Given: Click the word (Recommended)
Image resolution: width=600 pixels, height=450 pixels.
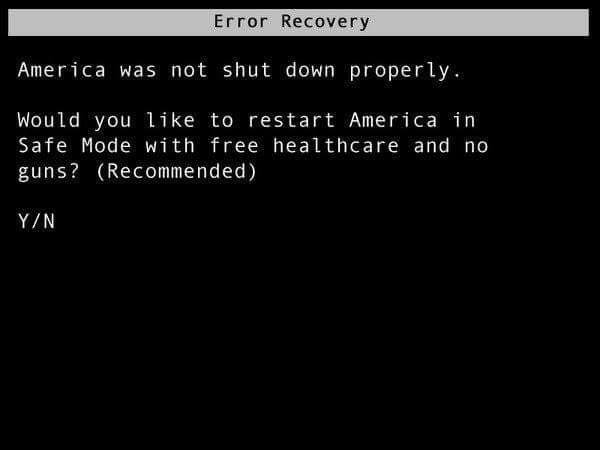Looking at the screenshot, I should coord(176,171).
